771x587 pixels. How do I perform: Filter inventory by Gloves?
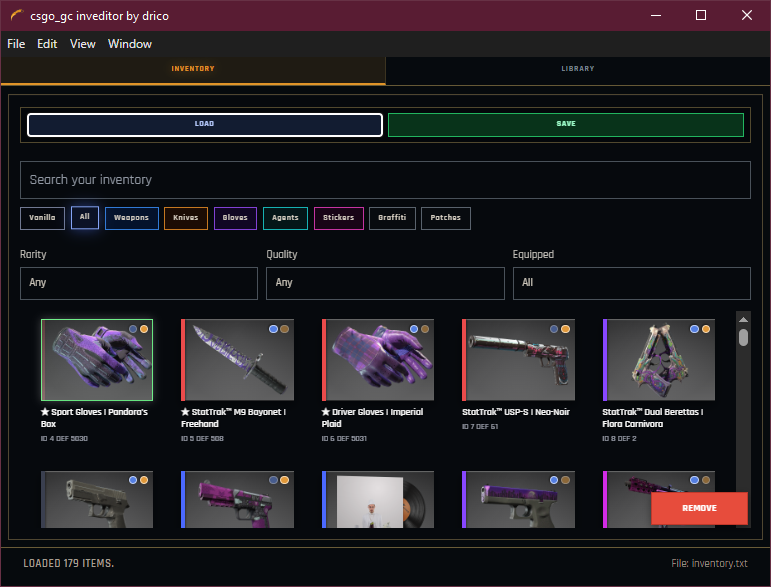point(235,218)
